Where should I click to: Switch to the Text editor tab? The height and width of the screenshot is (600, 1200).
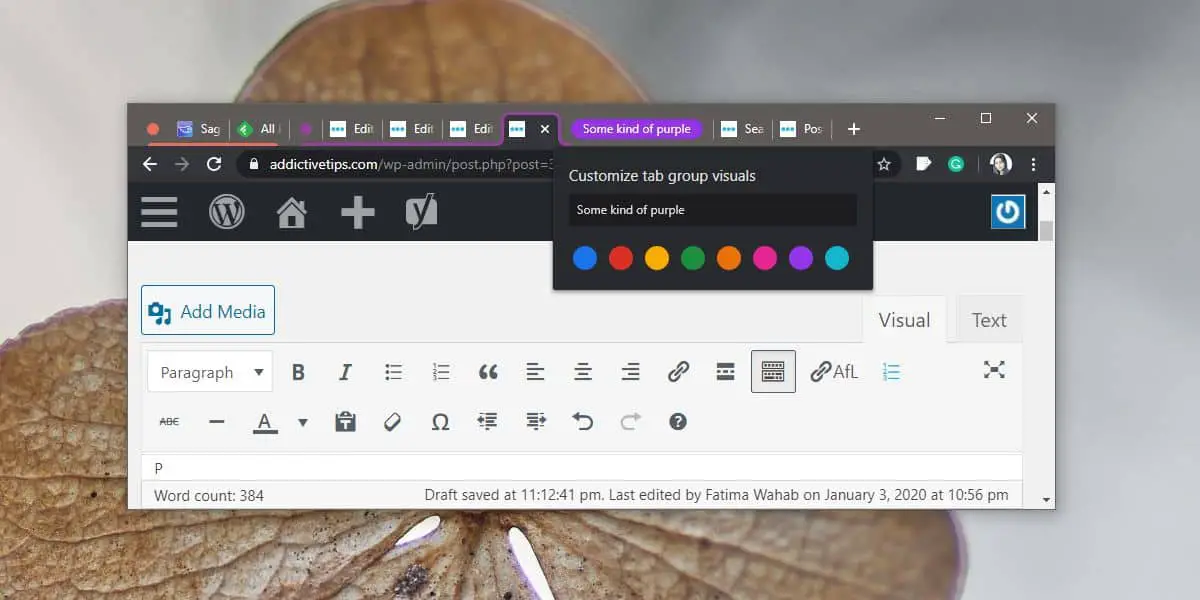pyautogui.click(x=989, y=320)
